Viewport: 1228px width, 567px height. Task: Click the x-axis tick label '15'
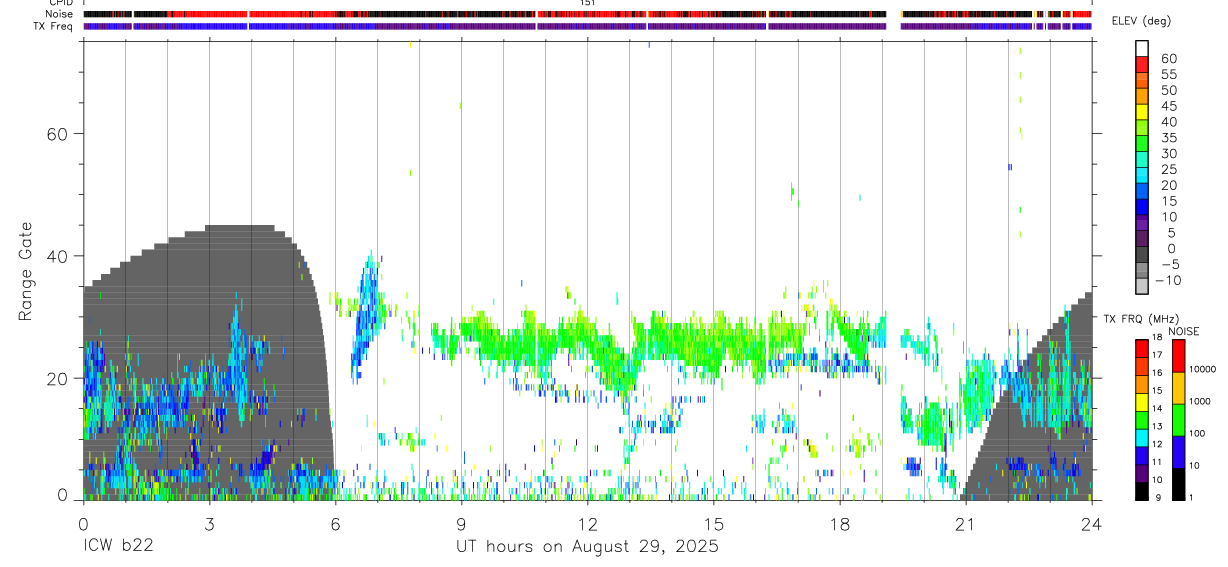pyautogui.click(x=713, y=523)
